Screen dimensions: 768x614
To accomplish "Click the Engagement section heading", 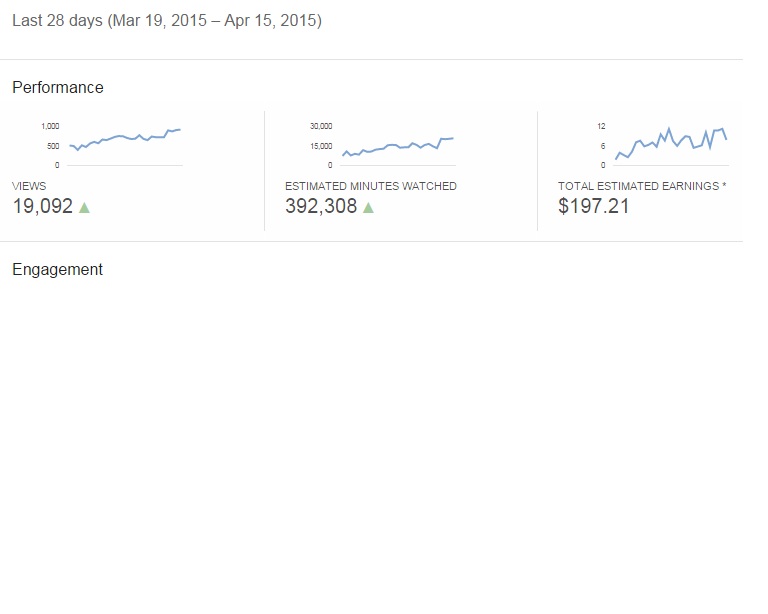I will tap(57, 270).
